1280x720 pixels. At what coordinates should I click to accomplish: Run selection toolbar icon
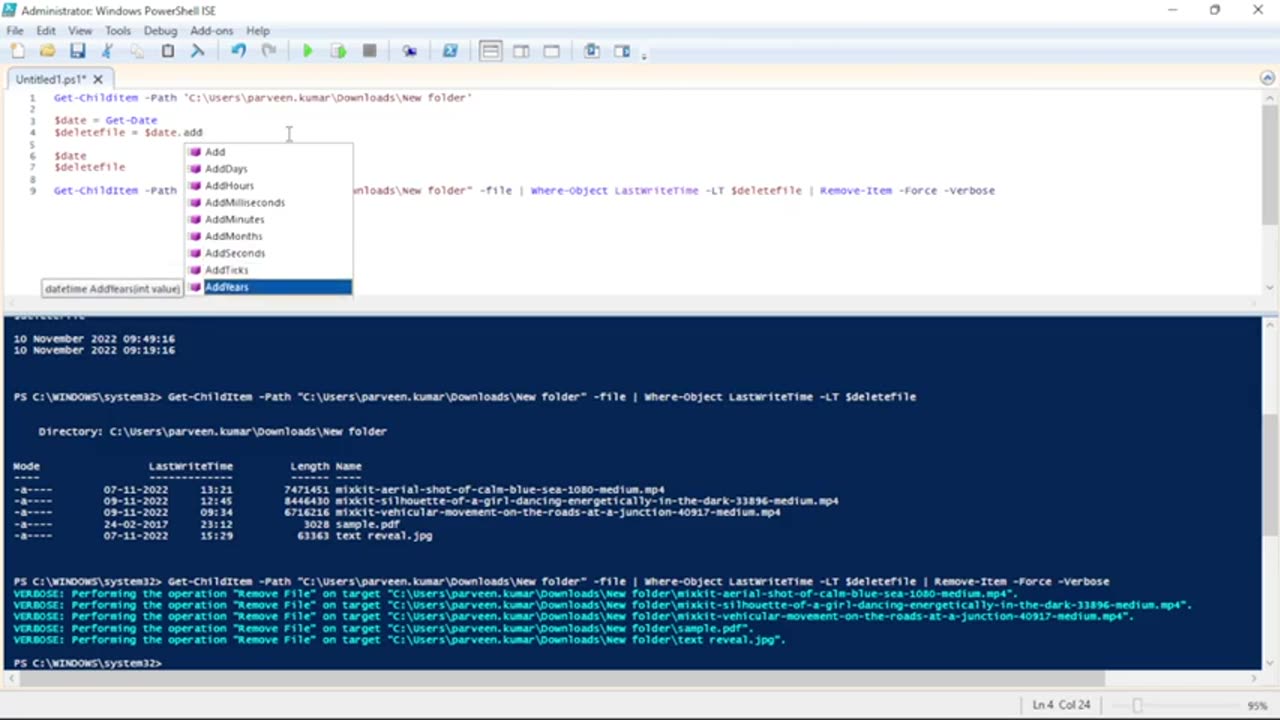[x=339, y=51]
